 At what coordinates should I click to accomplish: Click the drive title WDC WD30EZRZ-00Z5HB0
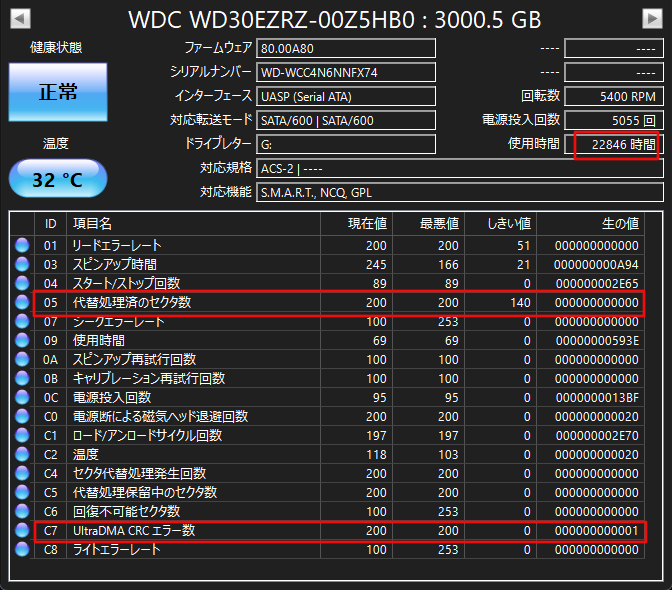tap(272, 20)
